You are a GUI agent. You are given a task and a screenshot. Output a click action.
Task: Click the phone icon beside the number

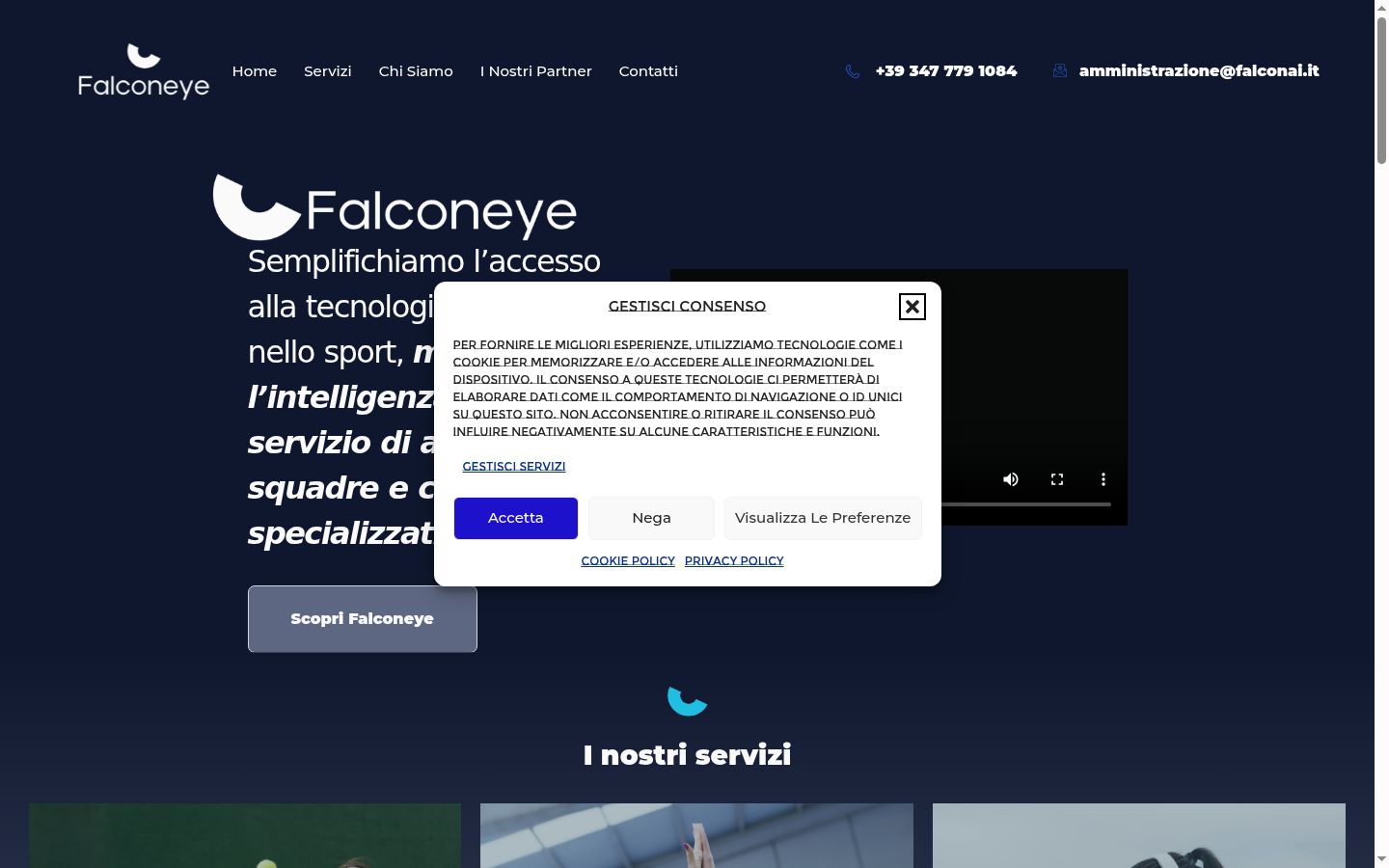coord(853,71)
